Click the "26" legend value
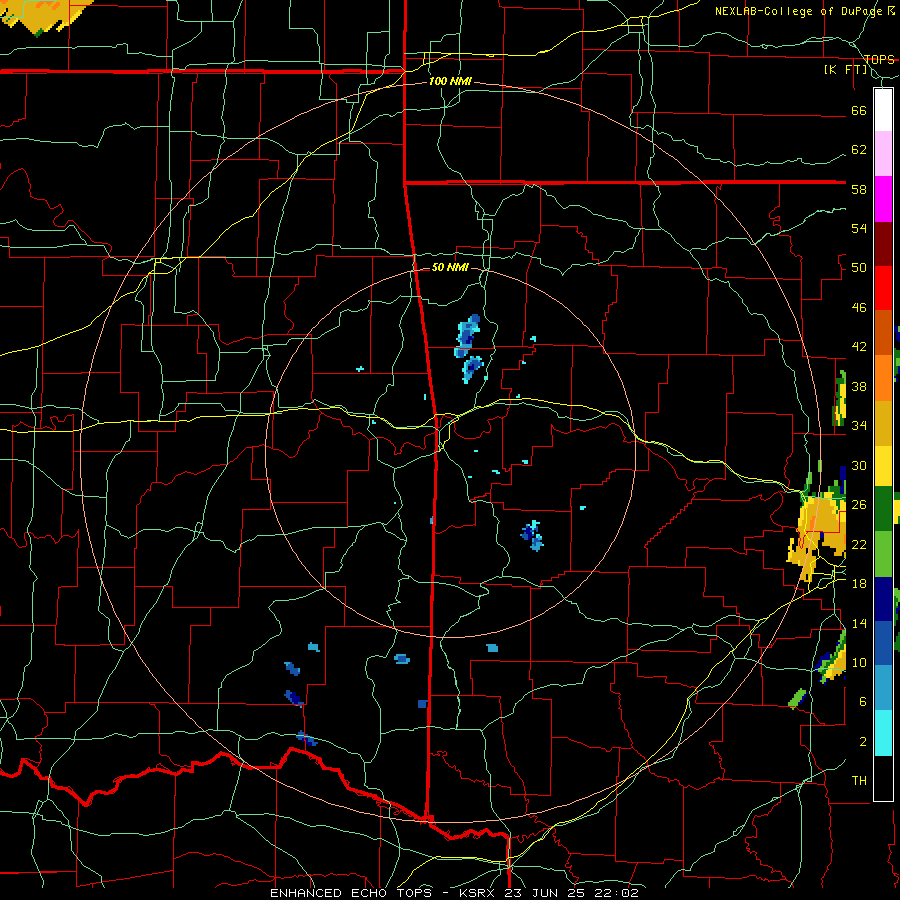This screenshot has width=900, height=900. pos(859,505)
